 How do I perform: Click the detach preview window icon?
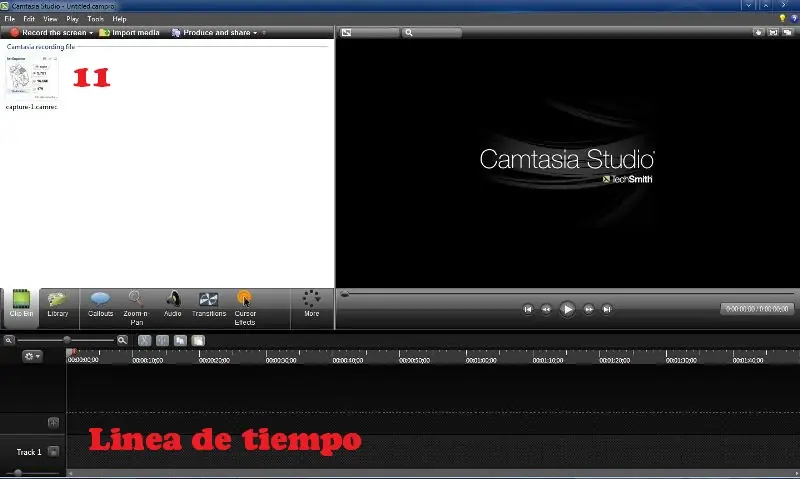(787, 33)
